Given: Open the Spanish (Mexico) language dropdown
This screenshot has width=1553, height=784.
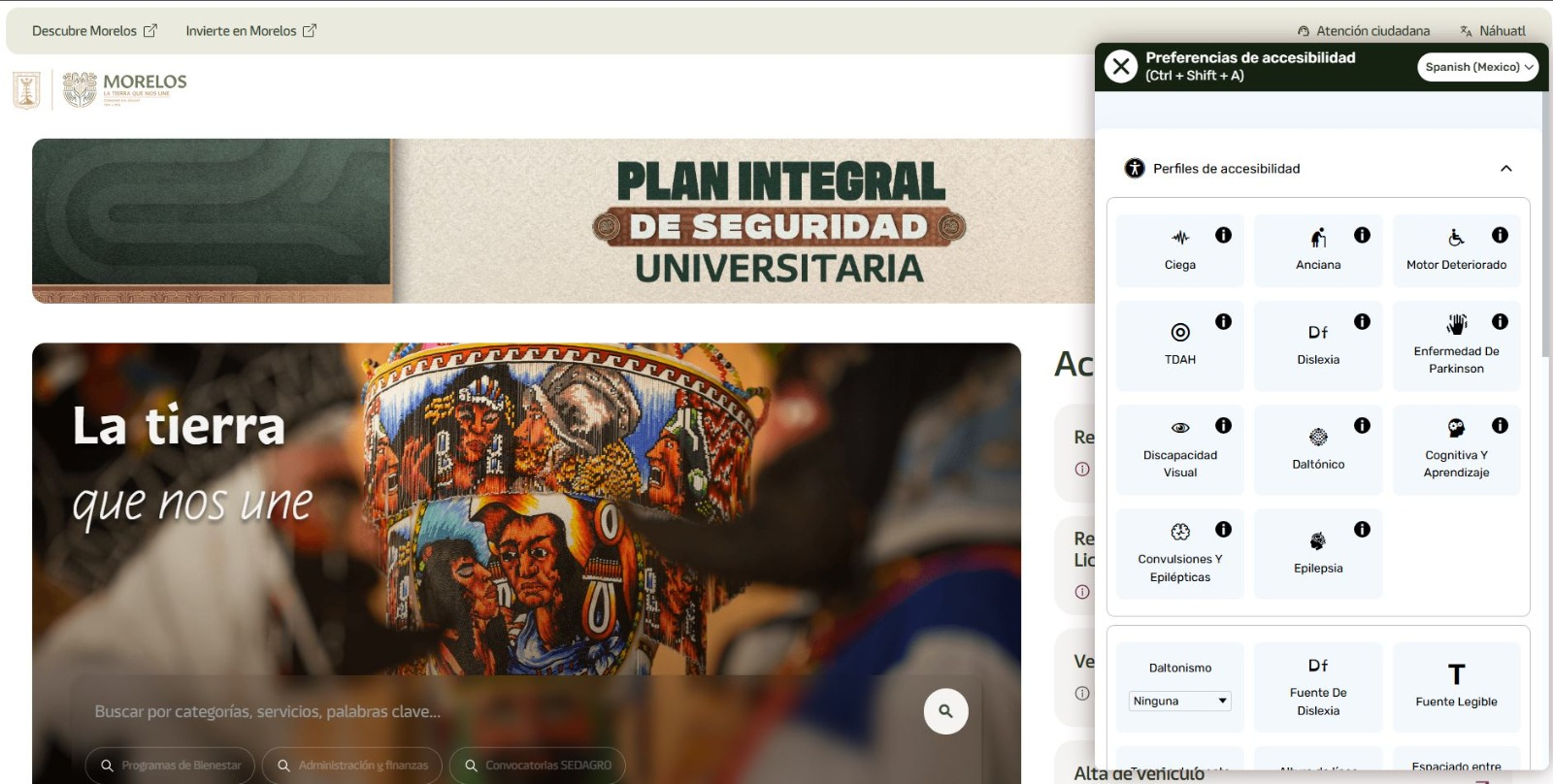Looking at the screenshot, I should (x=1477, y=67).
